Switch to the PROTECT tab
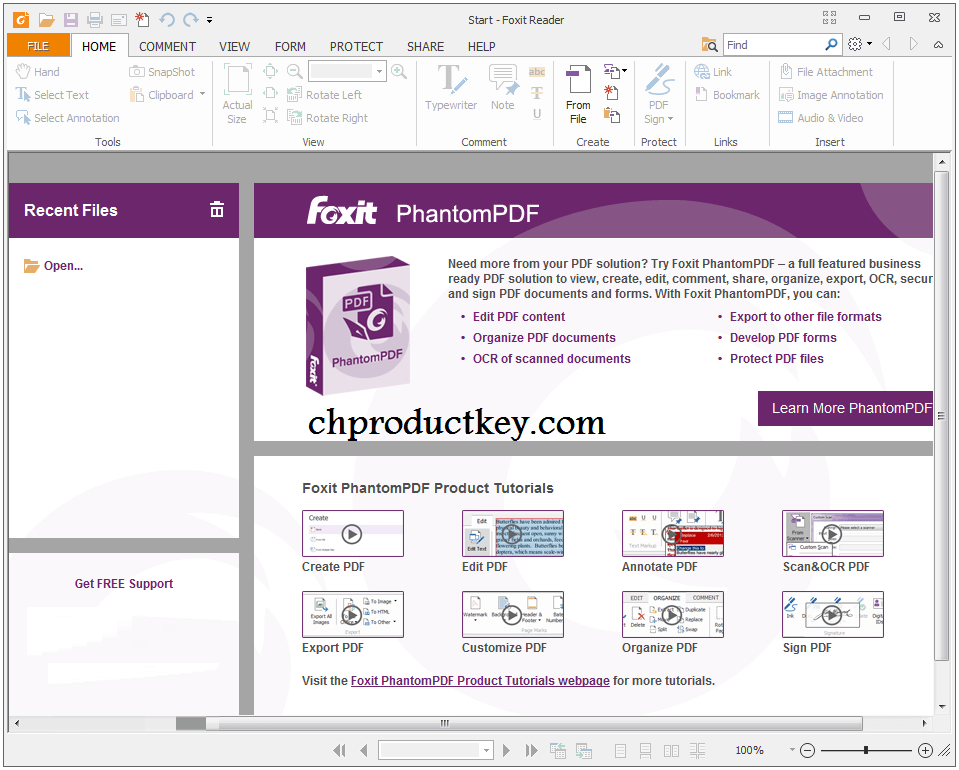The height and width of the screenshot is (770, 959). point(356,46)
